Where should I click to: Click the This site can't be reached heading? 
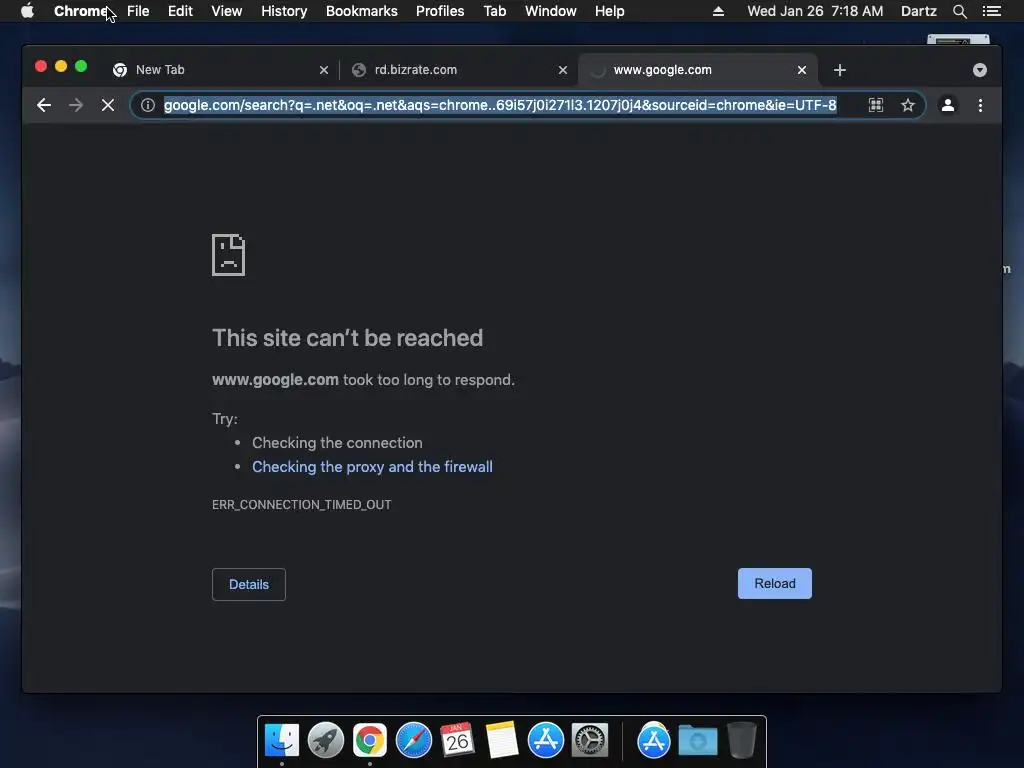347,338
